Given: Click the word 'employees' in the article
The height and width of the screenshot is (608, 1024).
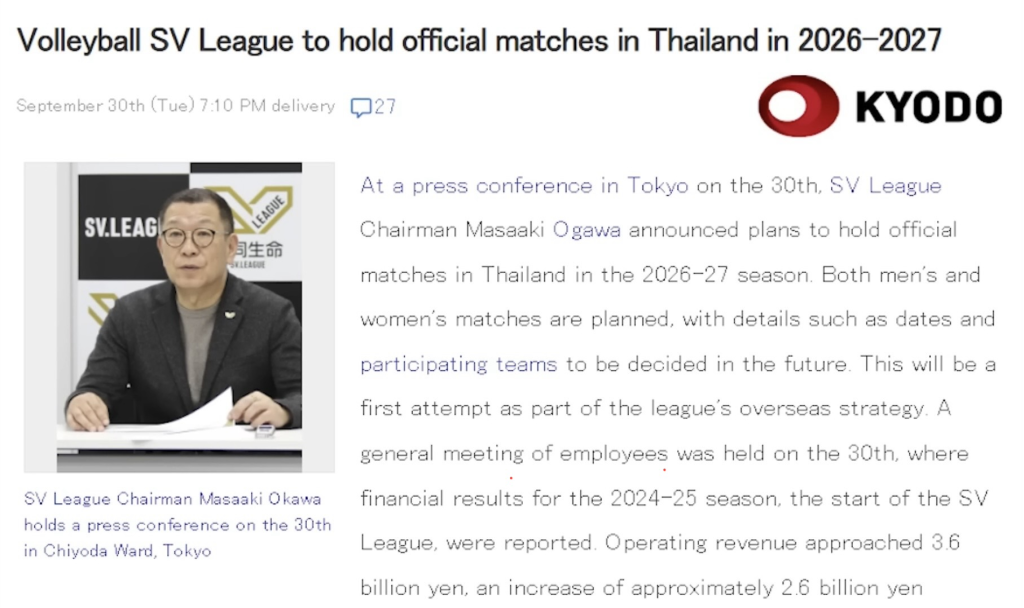Looking at the screenshot, I should coord(613,453).
